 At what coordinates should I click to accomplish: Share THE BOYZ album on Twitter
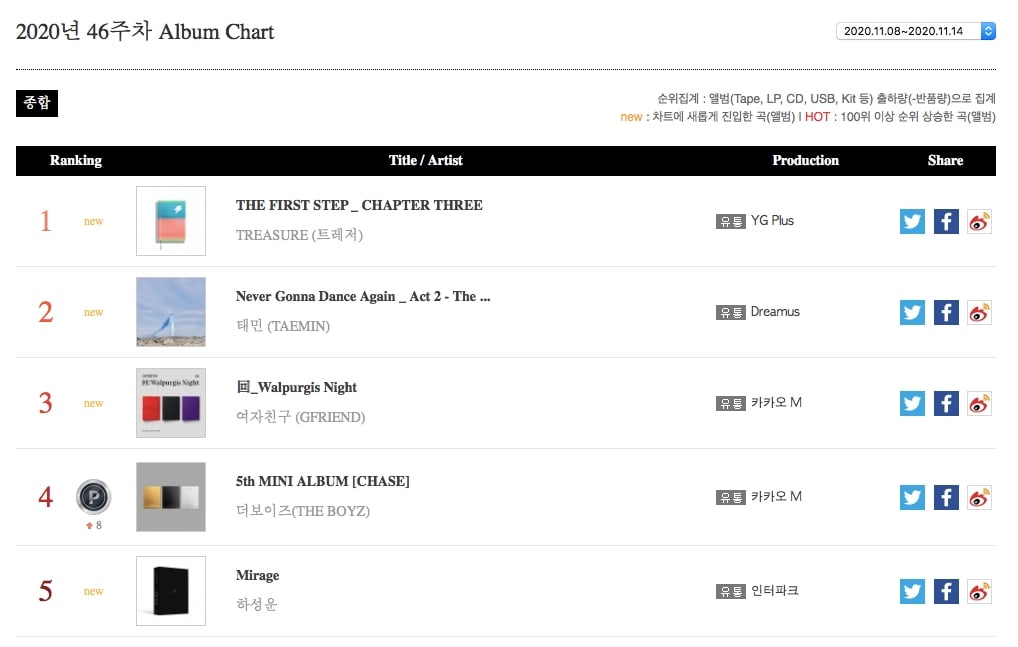(x=912, y=497)
